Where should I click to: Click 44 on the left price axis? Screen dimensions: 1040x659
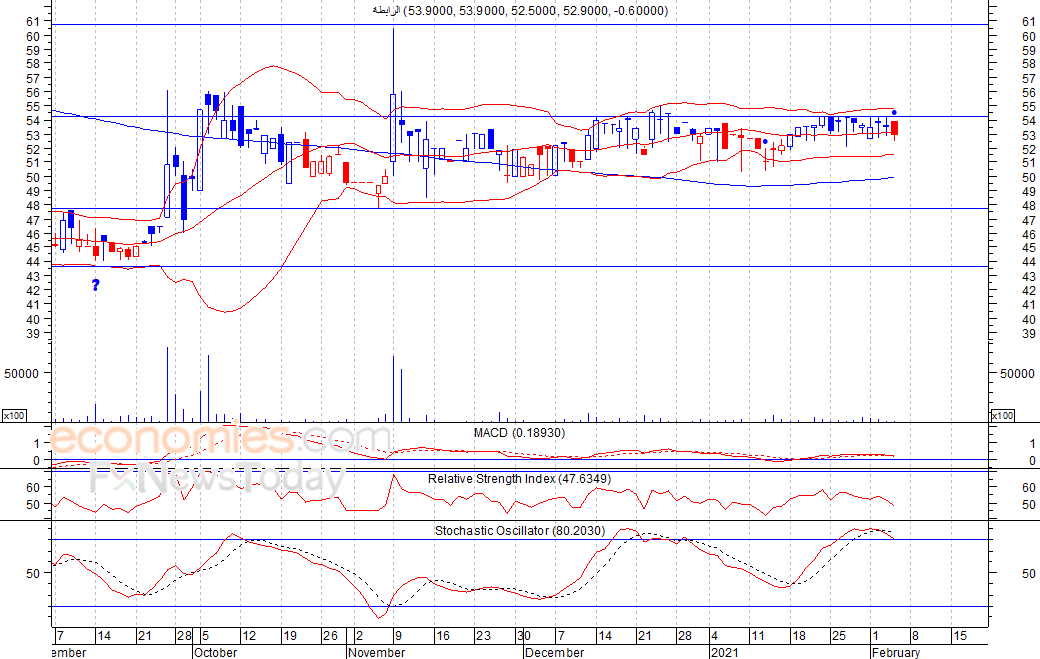point(33,262)
